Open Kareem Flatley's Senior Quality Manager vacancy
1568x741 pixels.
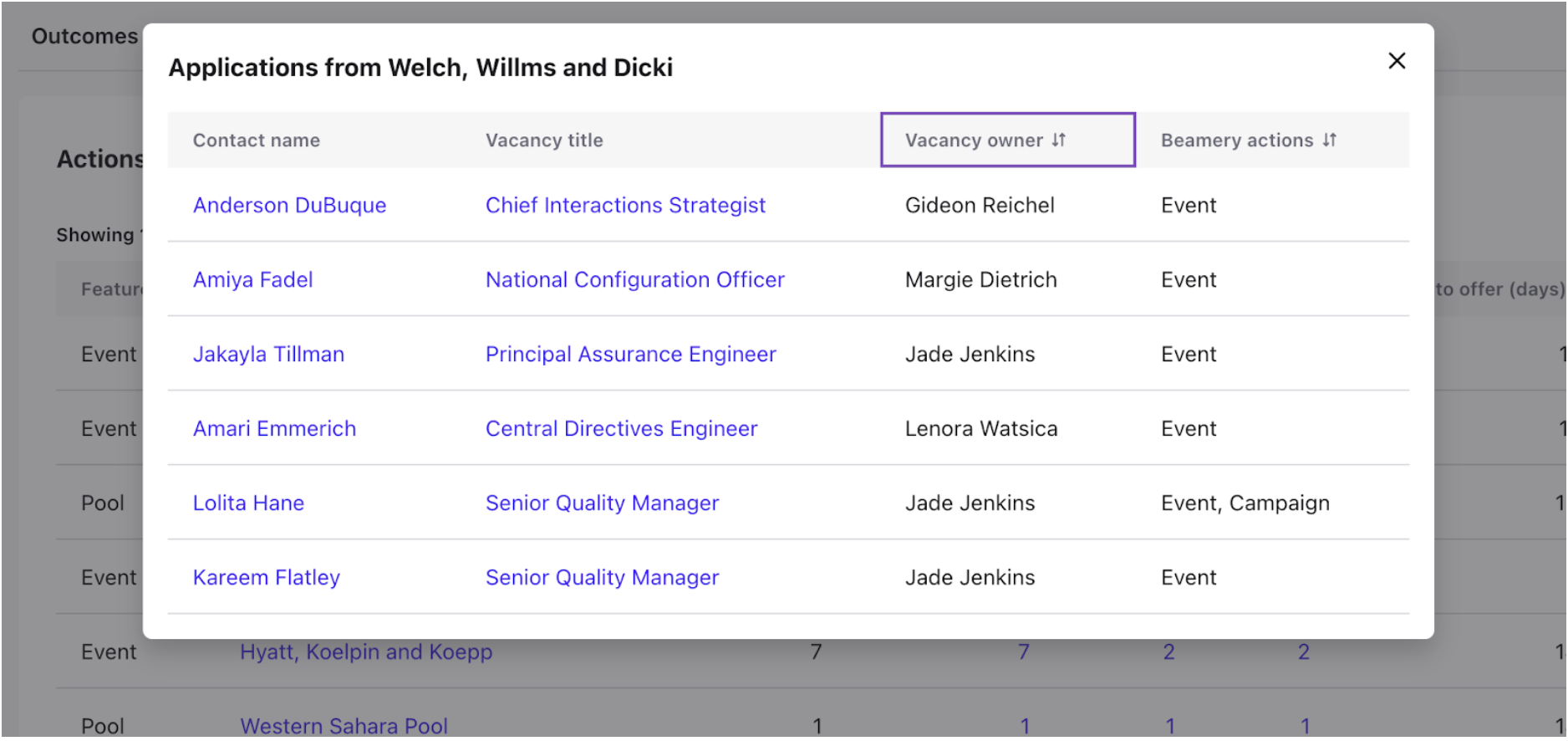pyautogui.click(x=602, y=578)
